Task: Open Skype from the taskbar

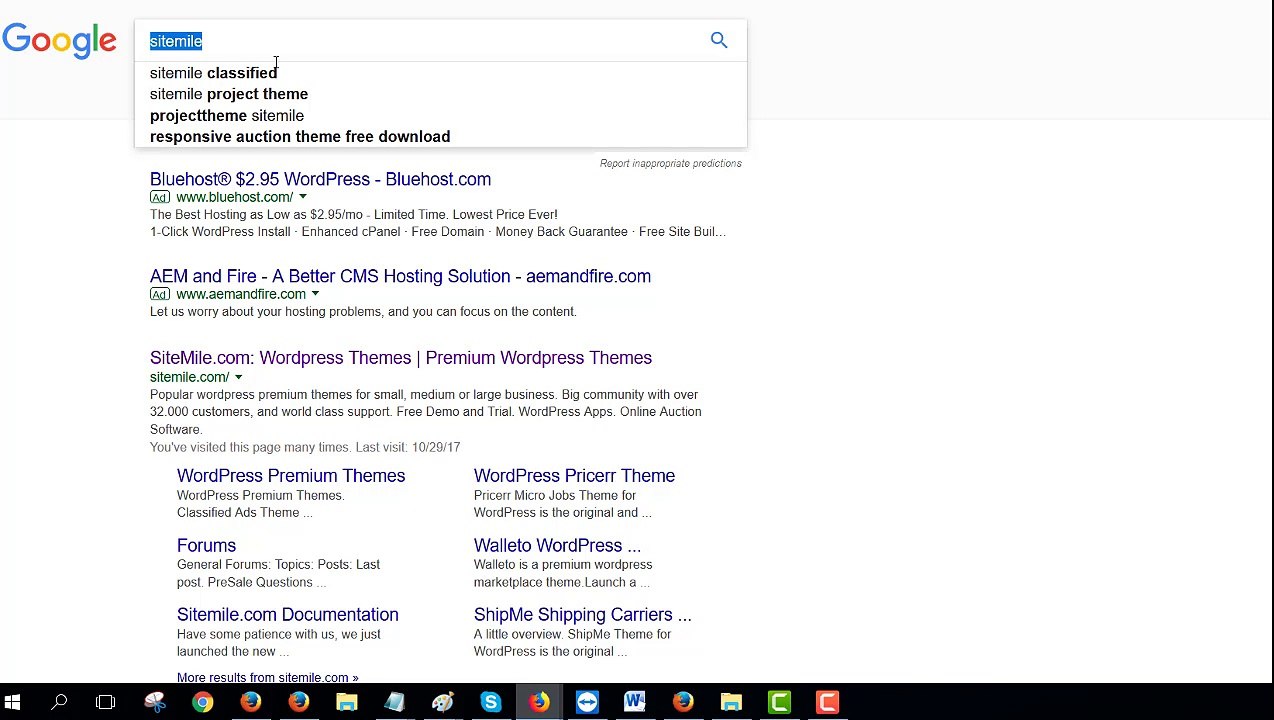Action: 490,702
